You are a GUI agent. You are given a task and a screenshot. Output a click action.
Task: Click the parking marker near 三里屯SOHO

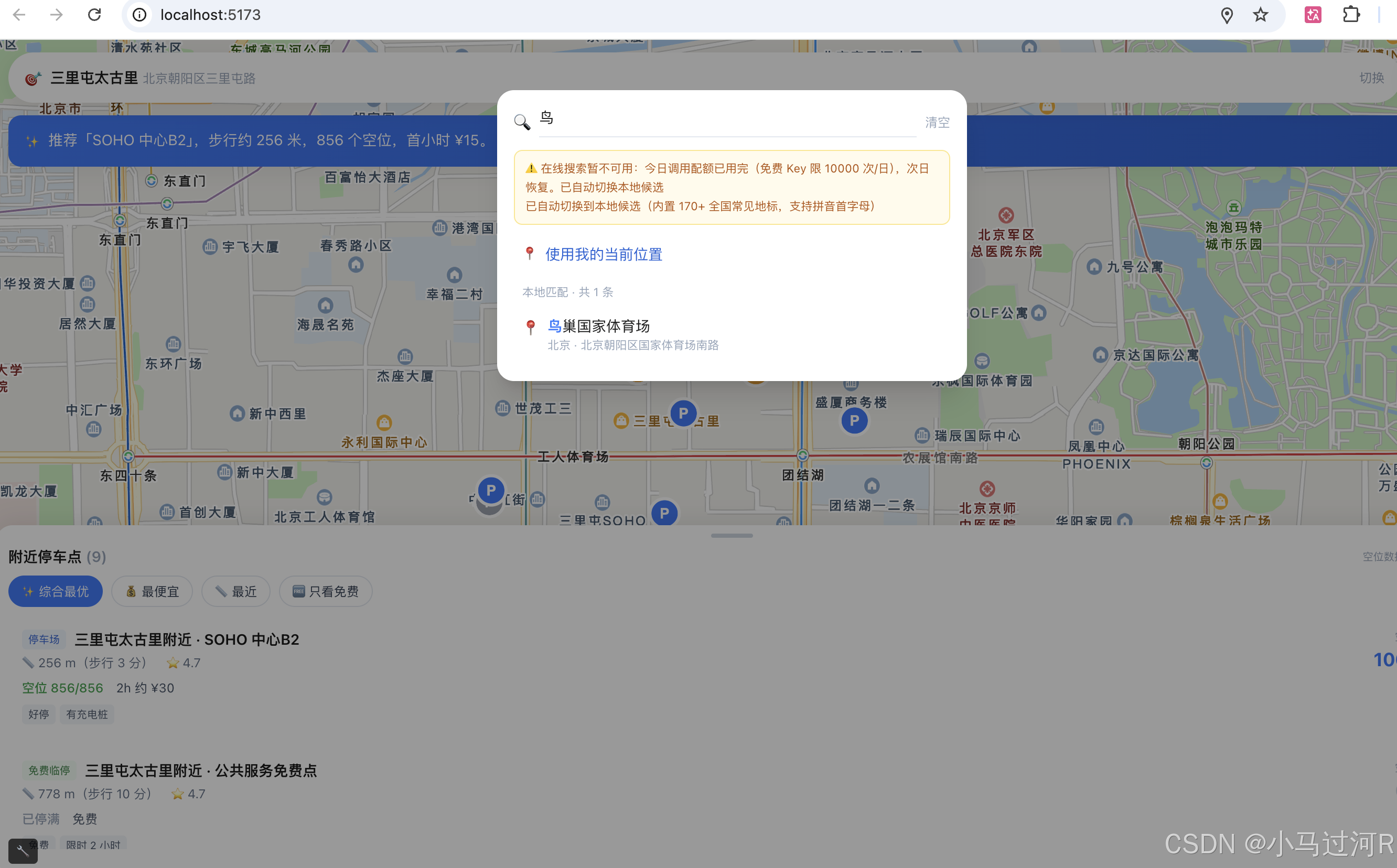pos(664,513)
